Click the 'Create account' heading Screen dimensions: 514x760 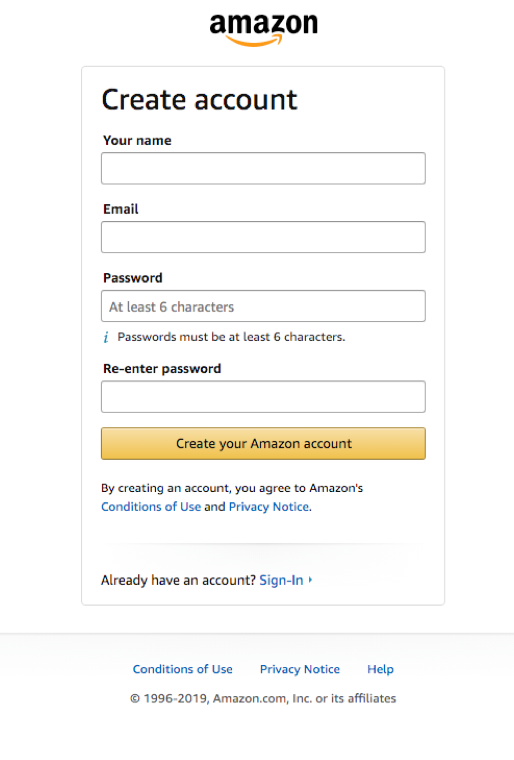199,100
